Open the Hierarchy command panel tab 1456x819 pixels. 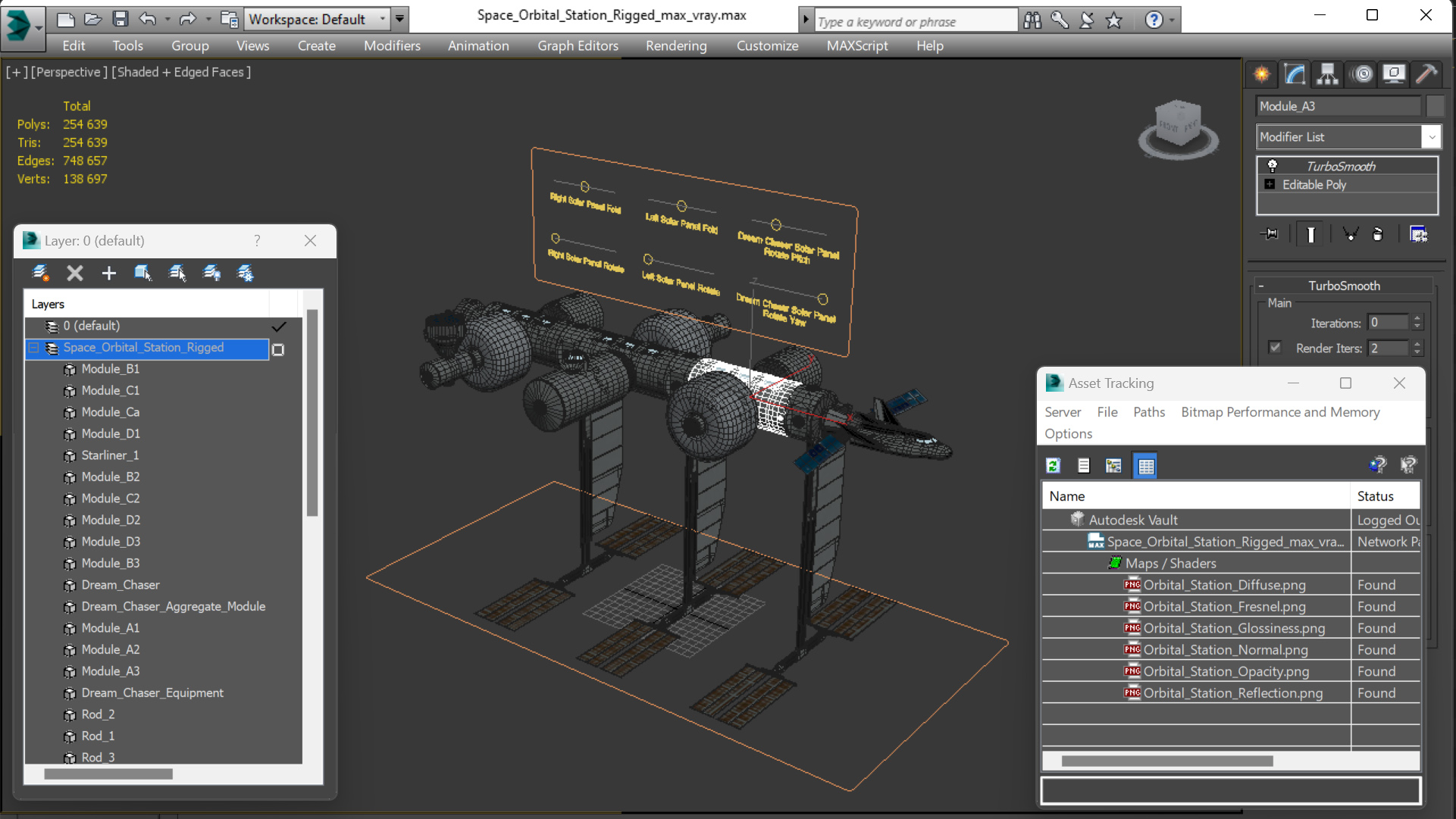click(x=1327, y=74)
